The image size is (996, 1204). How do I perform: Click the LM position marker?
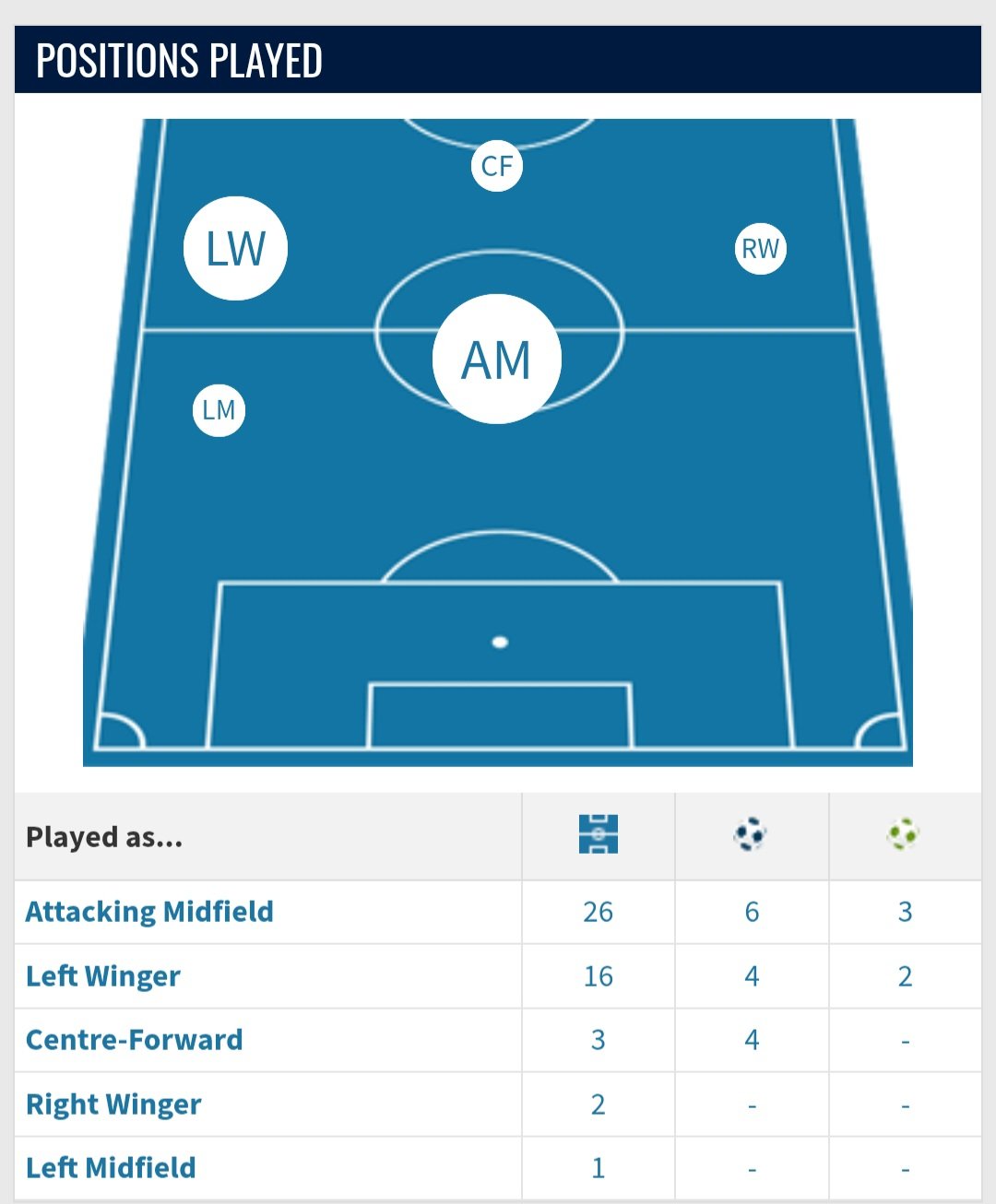219,410
